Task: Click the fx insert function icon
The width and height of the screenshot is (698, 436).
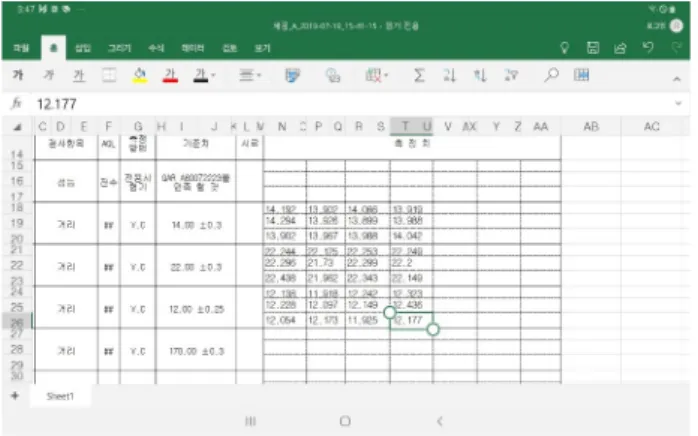Action: click(16, 104)
